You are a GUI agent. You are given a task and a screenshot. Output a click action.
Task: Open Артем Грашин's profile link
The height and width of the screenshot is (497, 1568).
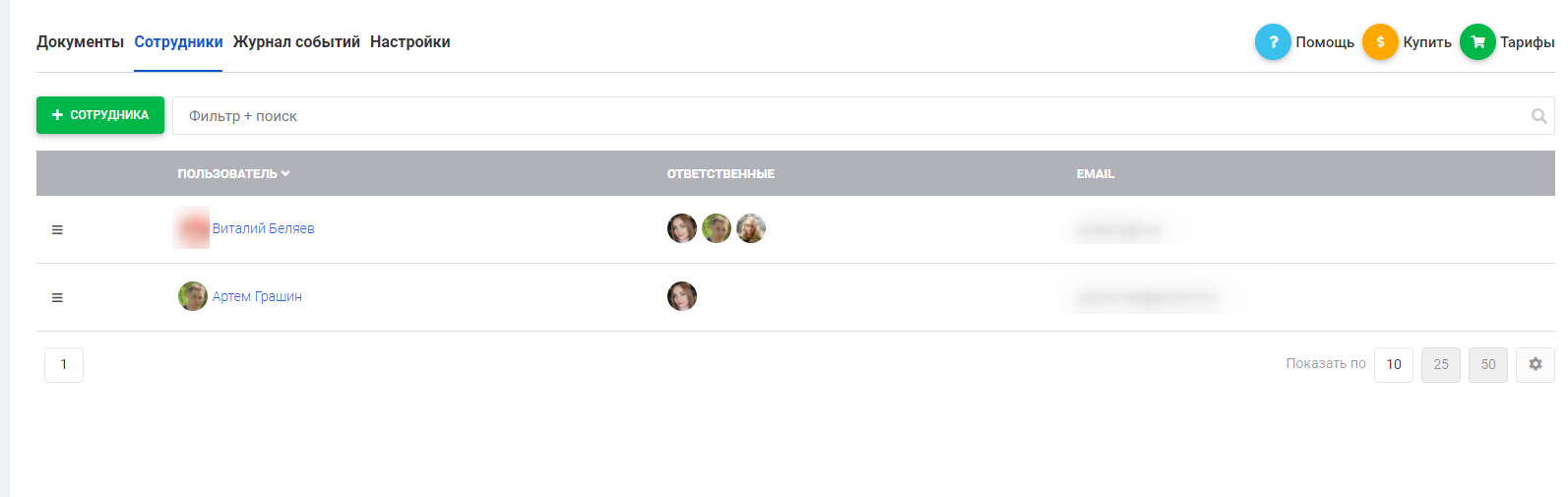[257, 296]
